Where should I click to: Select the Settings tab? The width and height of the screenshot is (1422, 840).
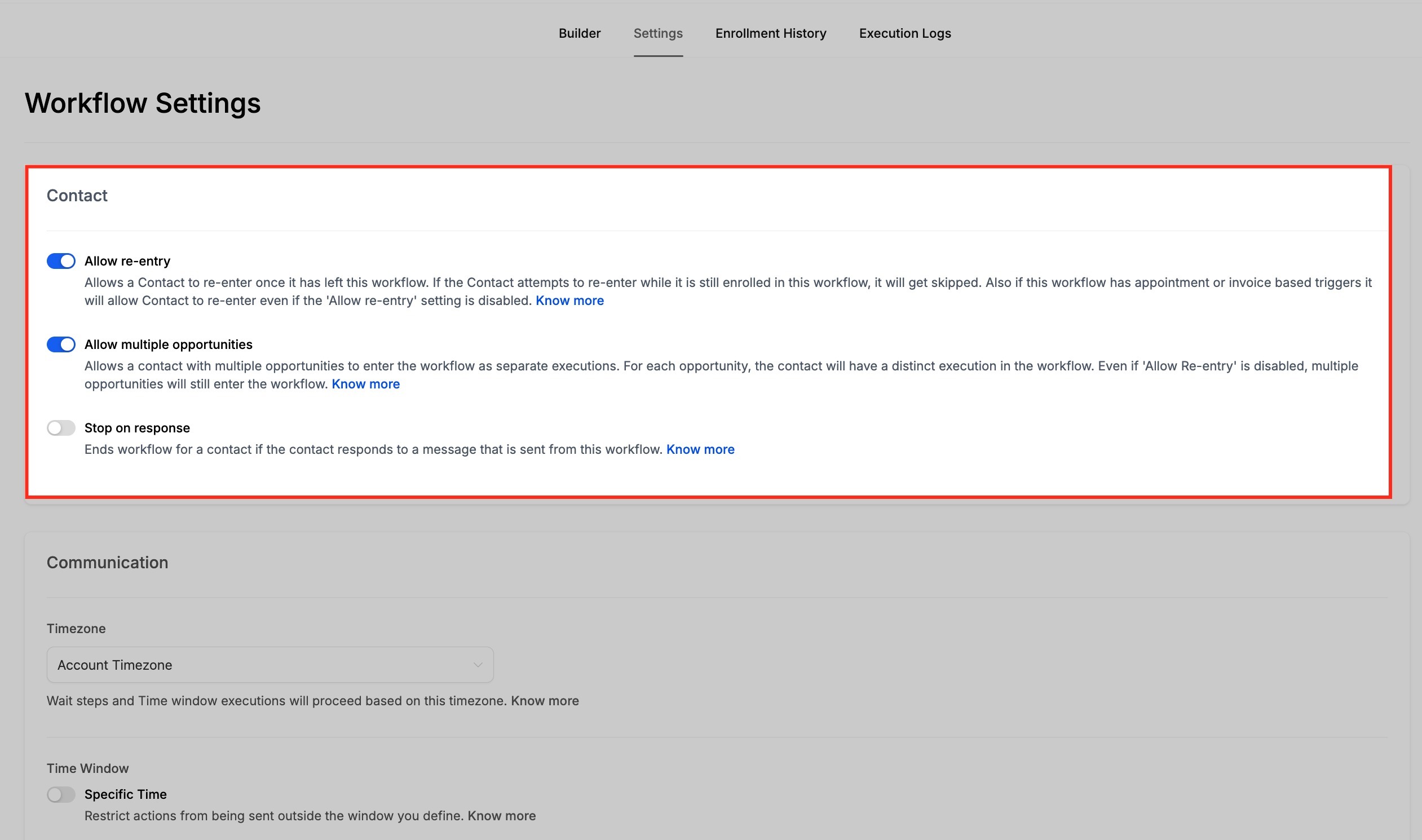tap(658, 33)
